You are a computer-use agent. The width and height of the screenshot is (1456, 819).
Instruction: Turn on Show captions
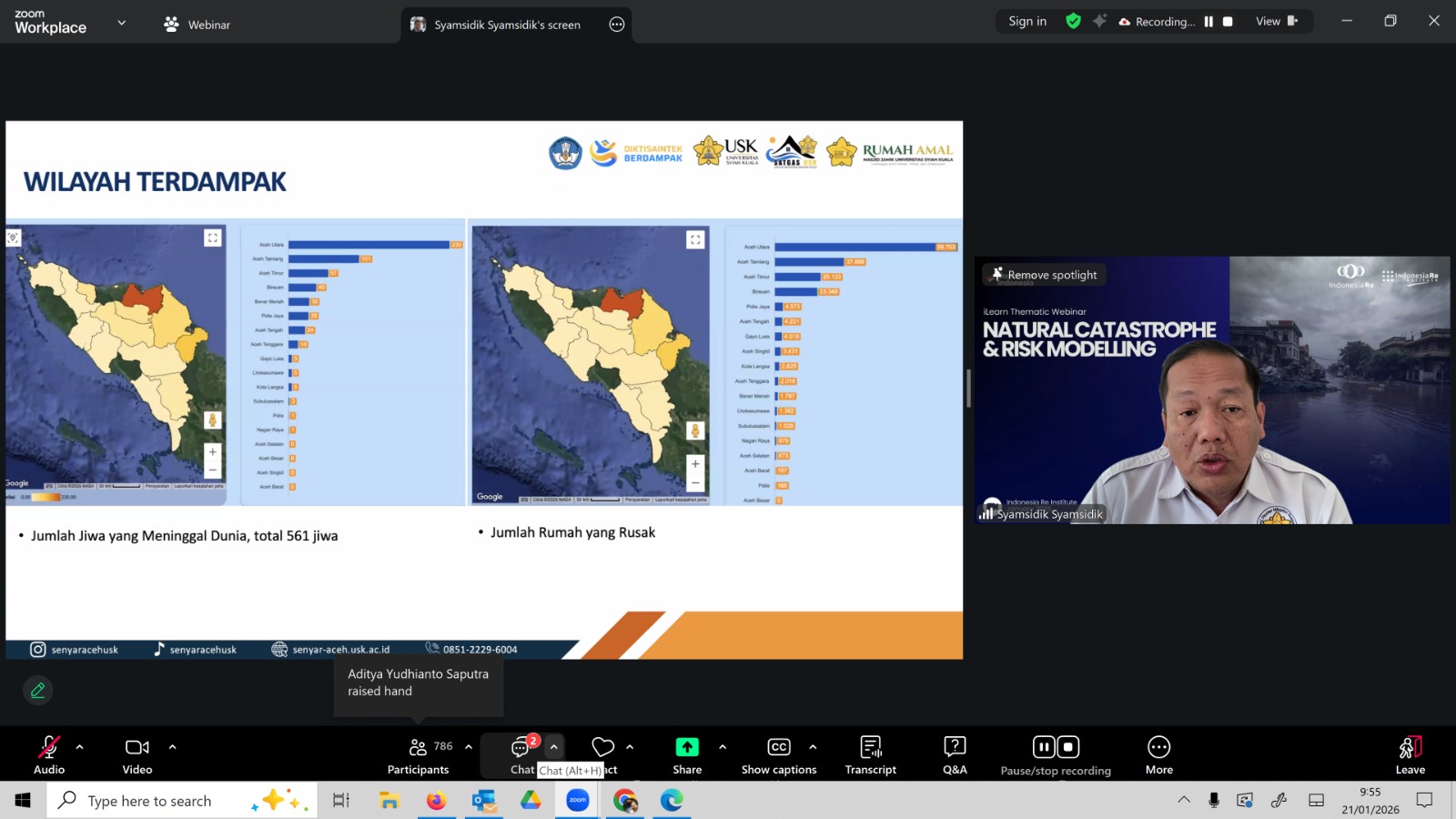779,755
